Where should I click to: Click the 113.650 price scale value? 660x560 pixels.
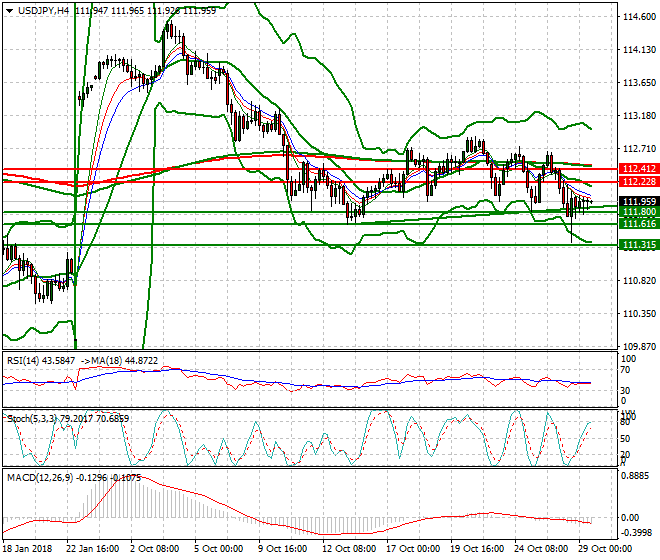[x=639, y=83]
